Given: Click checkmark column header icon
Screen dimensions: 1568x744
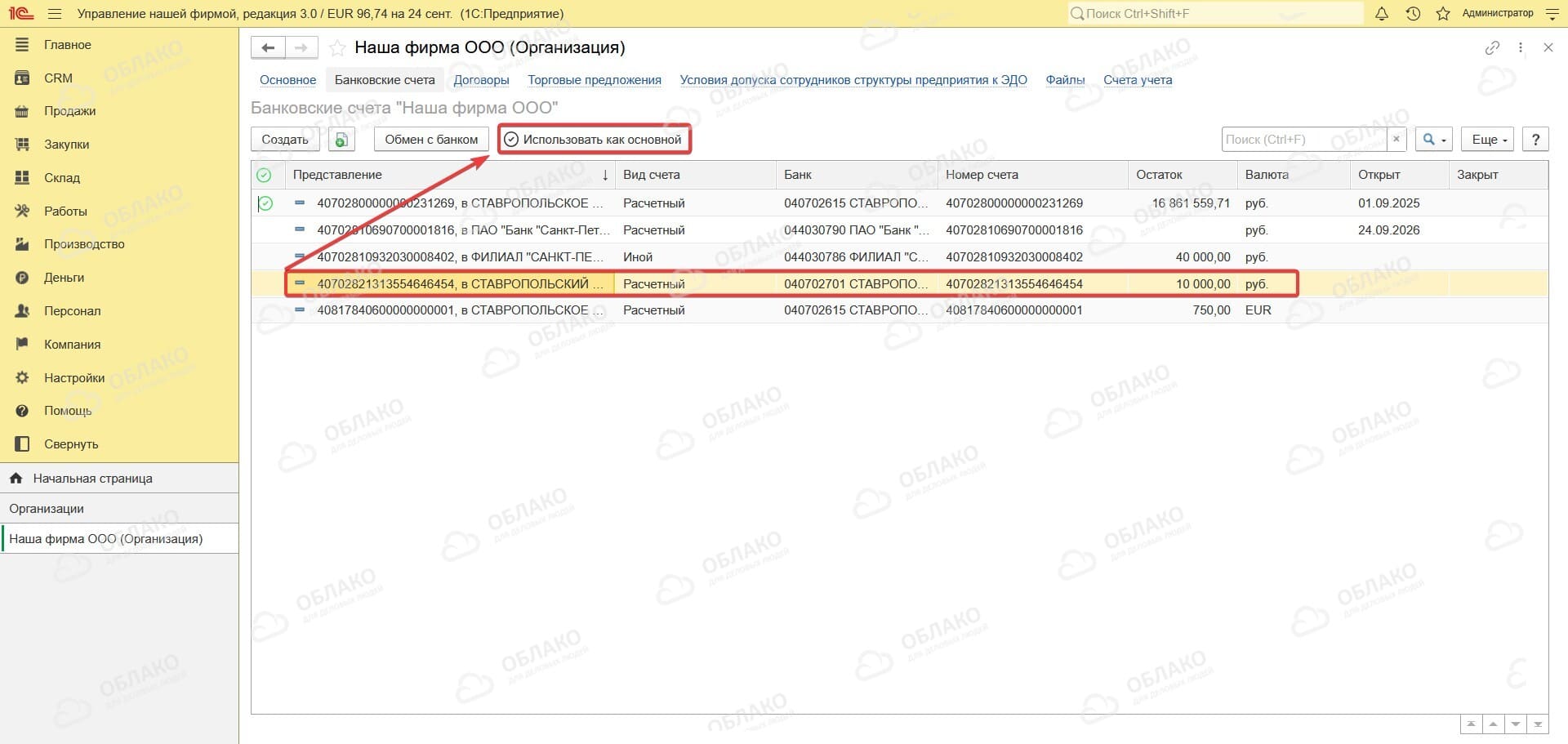Looking at the screenshot, I should point(264,175).
